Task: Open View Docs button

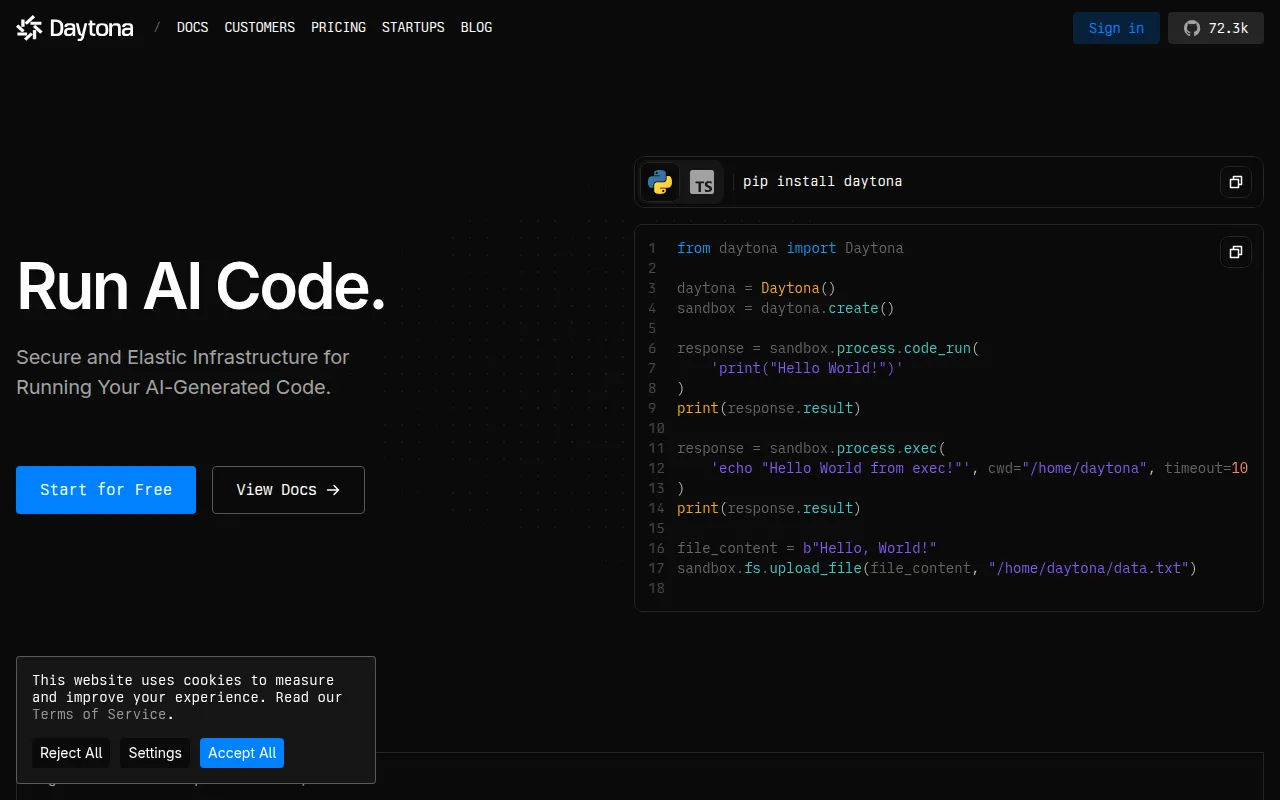Action: point(288,490)
